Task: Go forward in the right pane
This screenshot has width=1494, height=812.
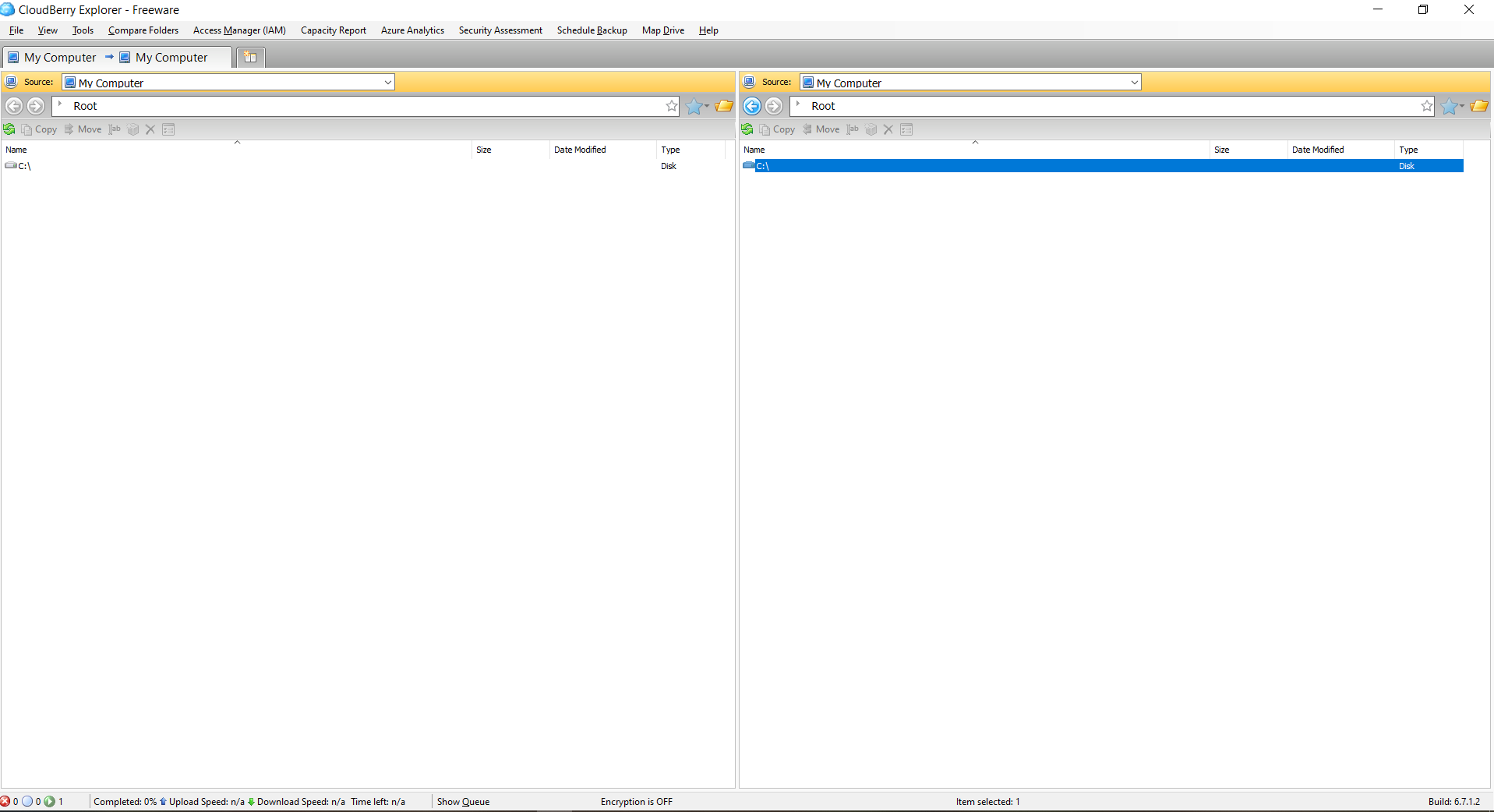Action: coord(774,106)
